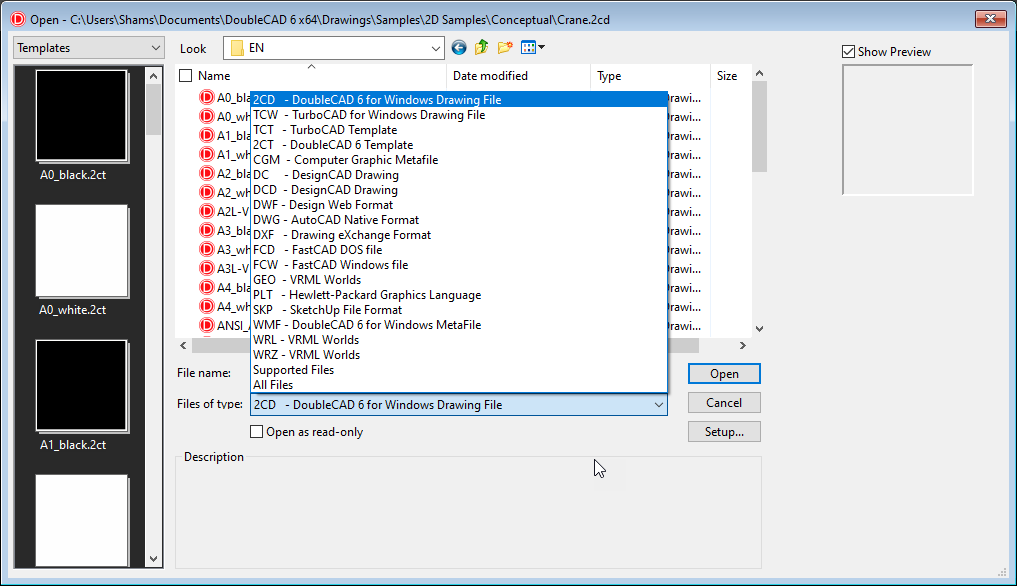Viewport: 1017px width, 586px height.
Task: Expand the Templates dropdown
Action: point(88,47)
